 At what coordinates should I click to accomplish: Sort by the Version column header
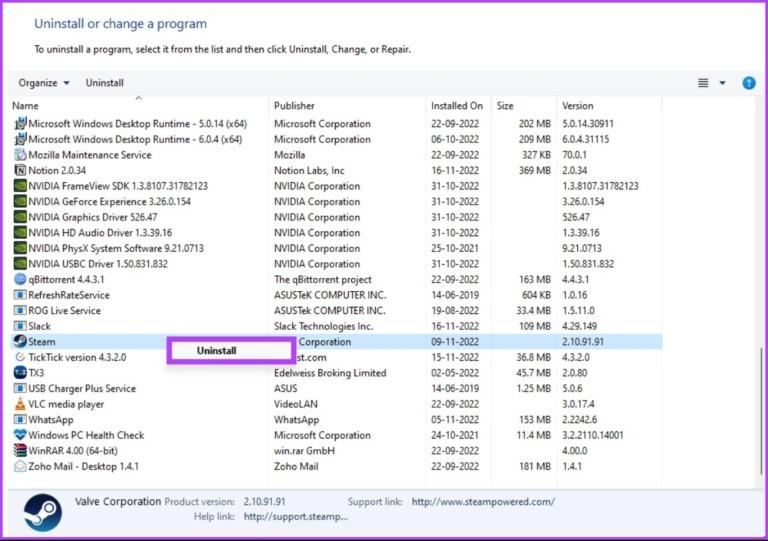(577, 105)
